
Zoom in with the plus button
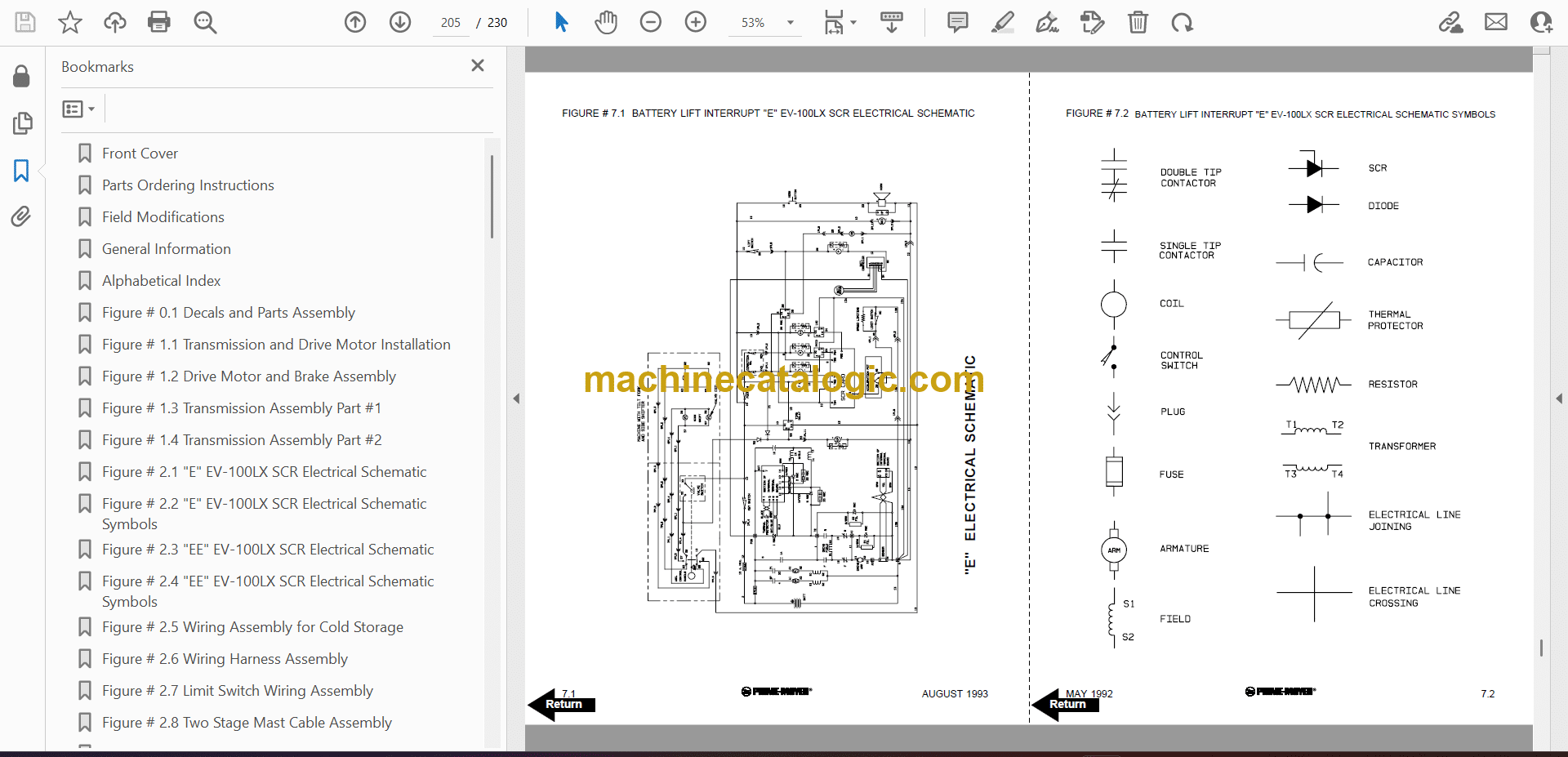coord(696,22)
